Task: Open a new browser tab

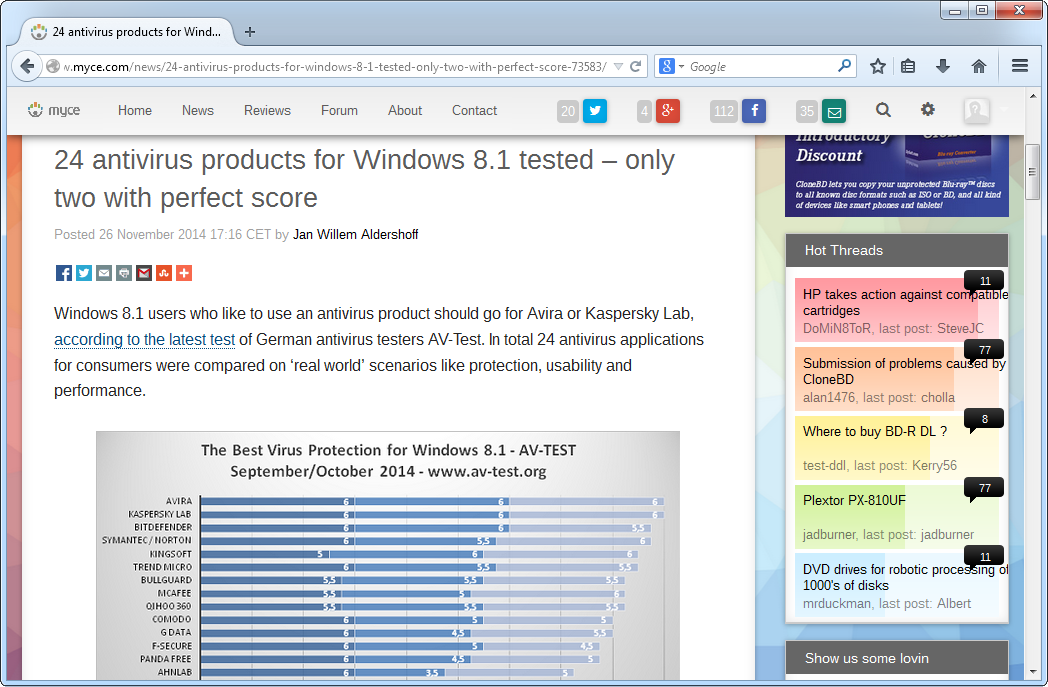Action: coord(250,32)
